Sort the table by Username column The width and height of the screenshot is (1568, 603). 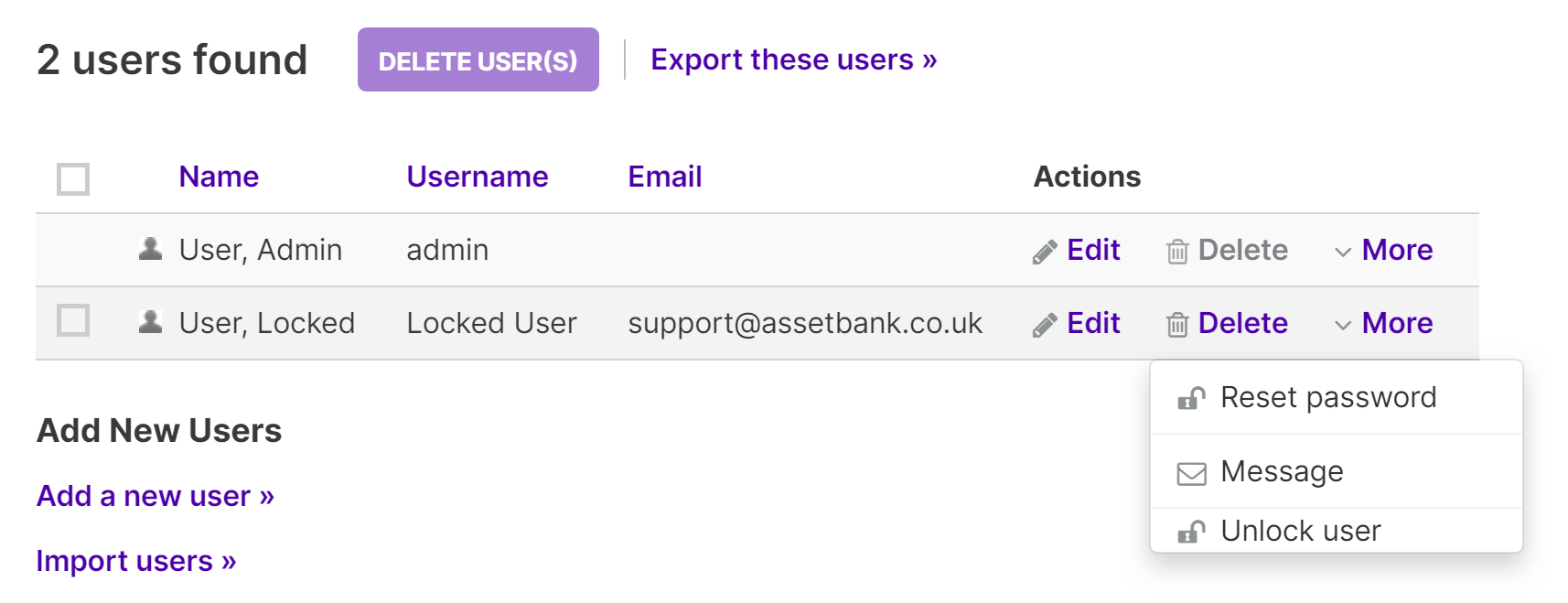pyautogui.click(x=478, y=177)
